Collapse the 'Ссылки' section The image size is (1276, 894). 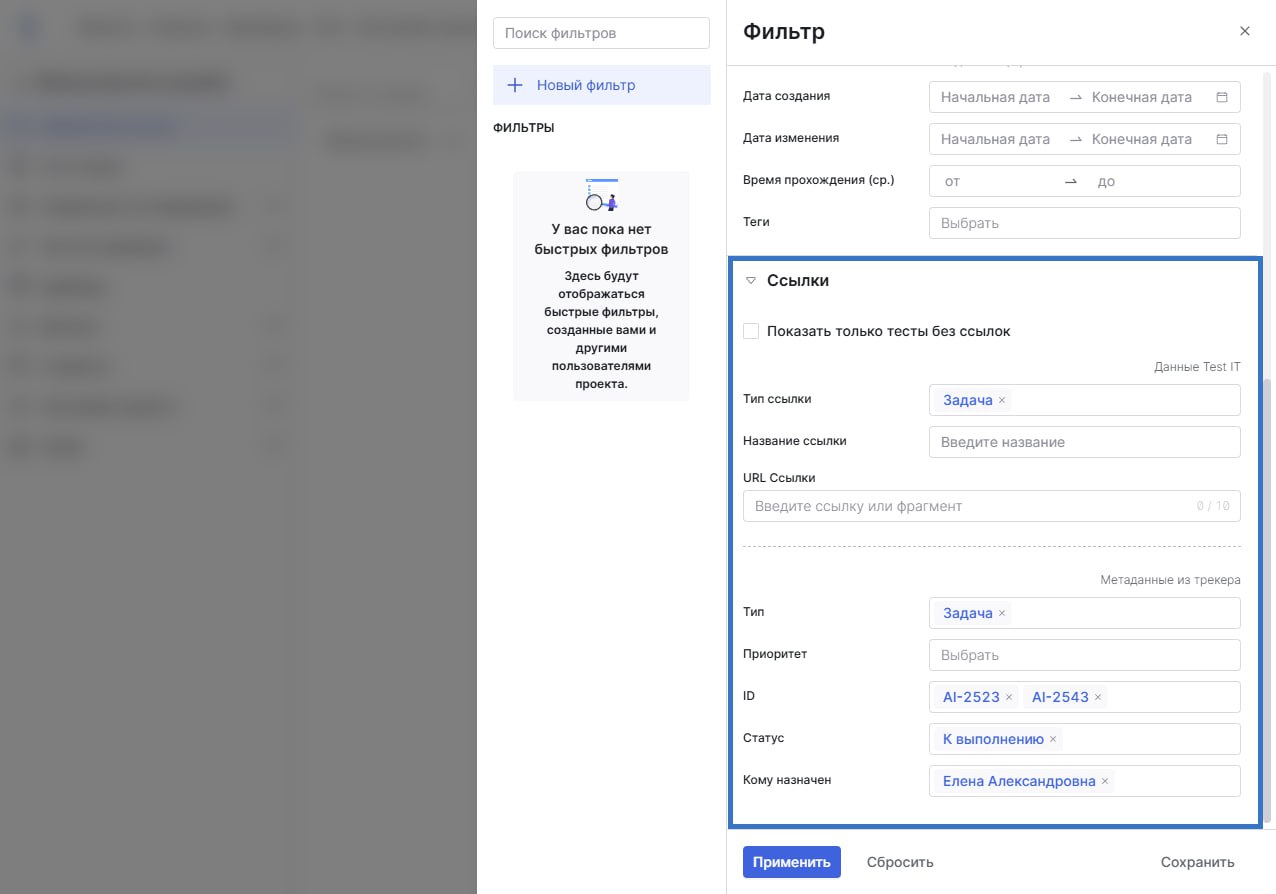[x=751, y=281]
